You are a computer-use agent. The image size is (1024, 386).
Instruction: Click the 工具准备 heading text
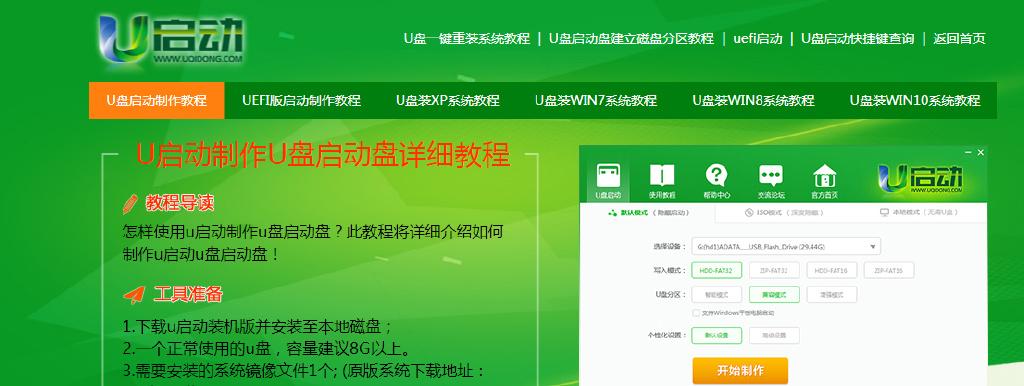188,295
